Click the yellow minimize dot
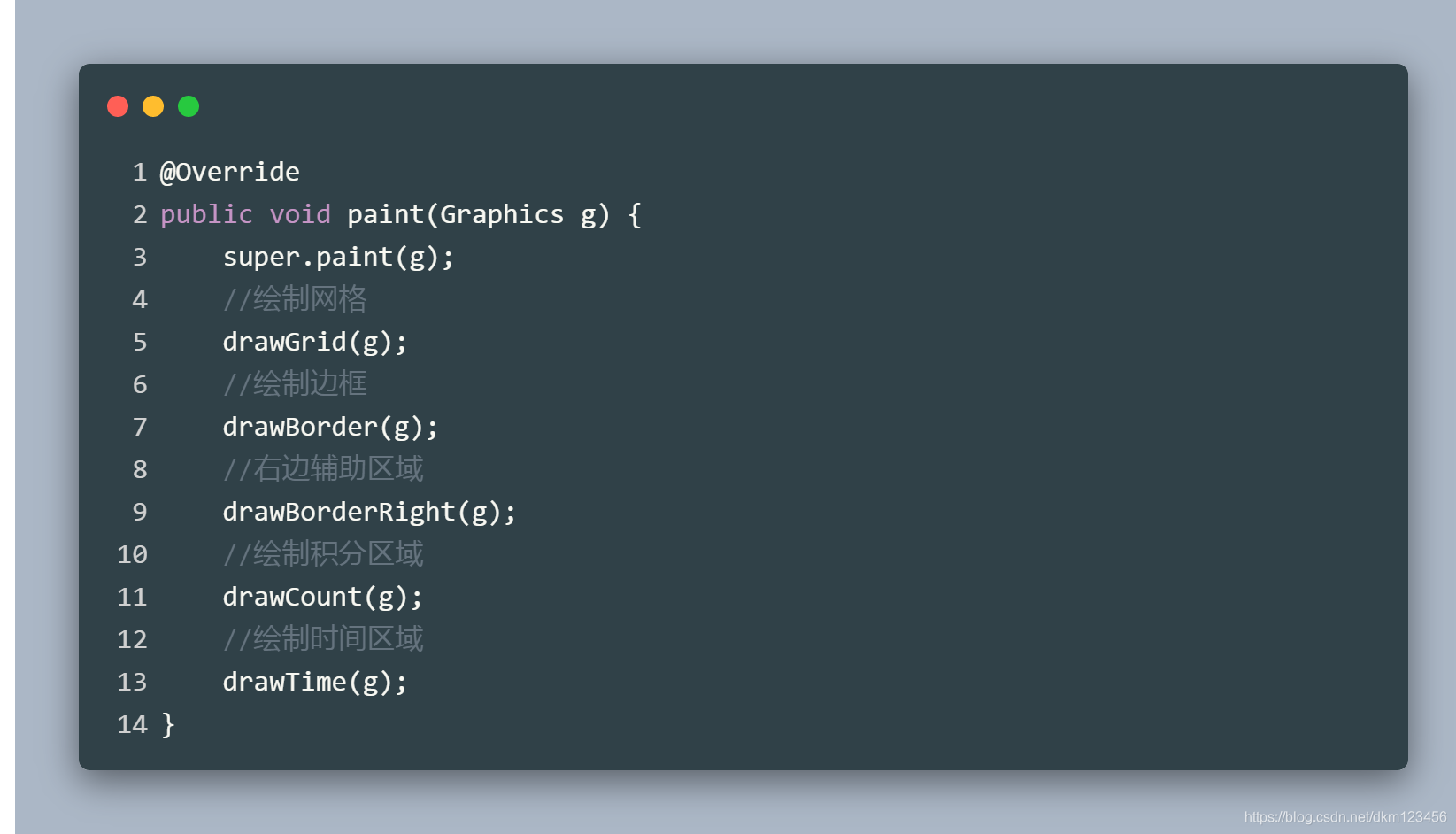Viewport: 1456px width, 834px height. click(153, 106)
